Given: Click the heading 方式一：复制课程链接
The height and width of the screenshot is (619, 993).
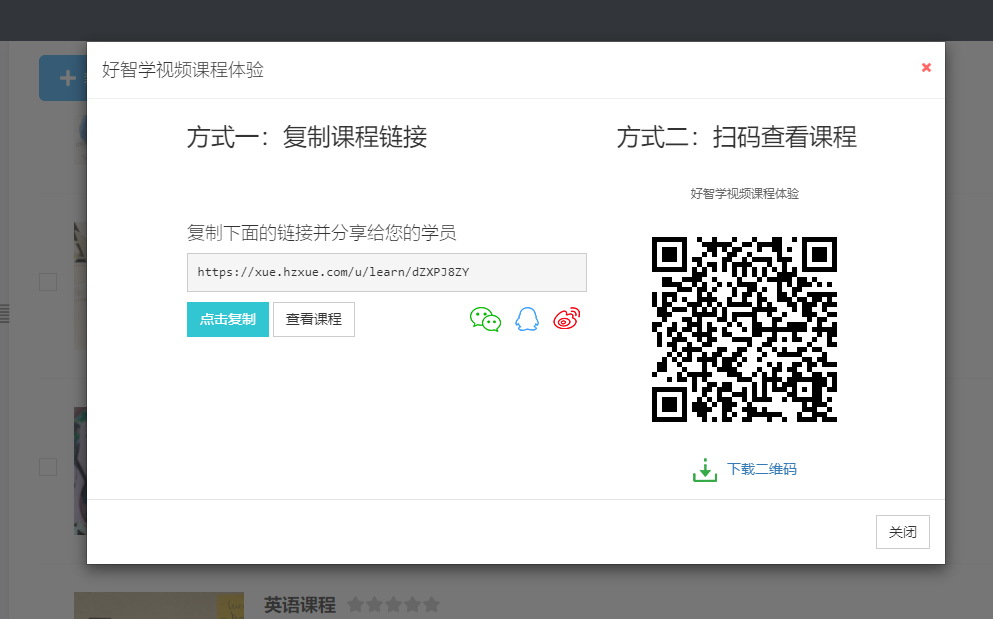Looking at the screenshot, I should click(307, 137).
